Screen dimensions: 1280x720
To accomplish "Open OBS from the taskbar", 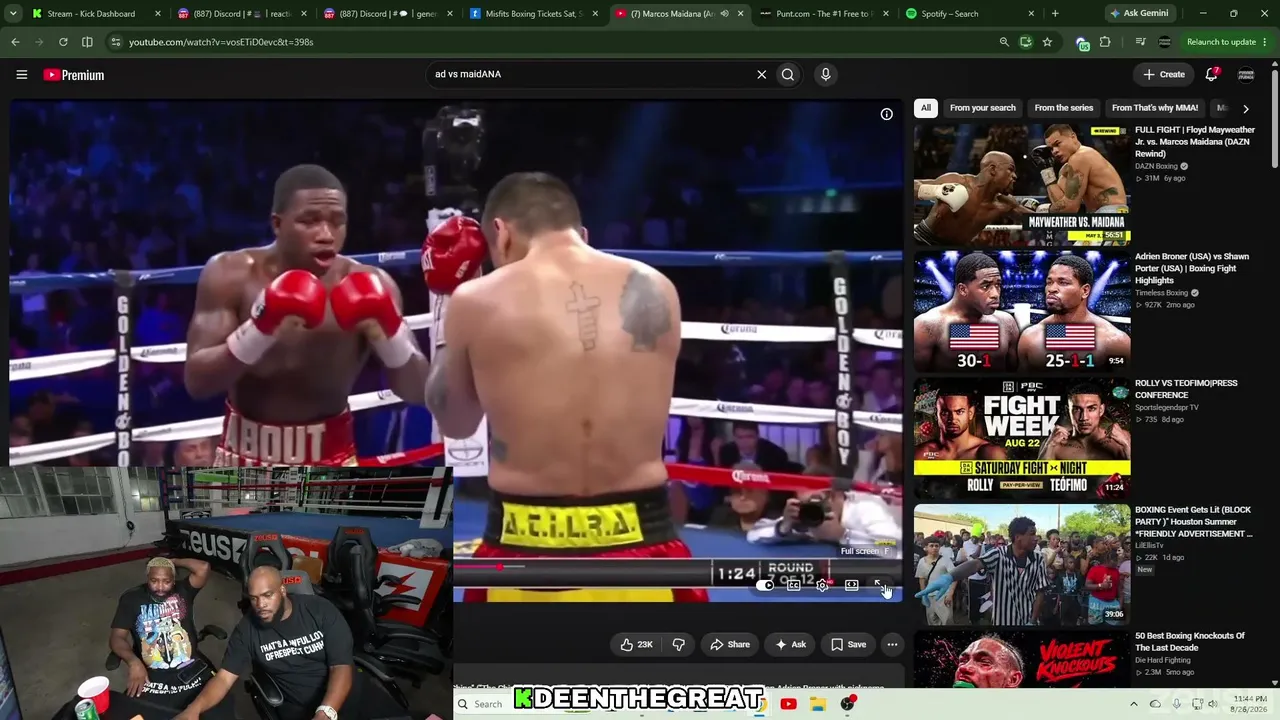I will pos(848,704).
